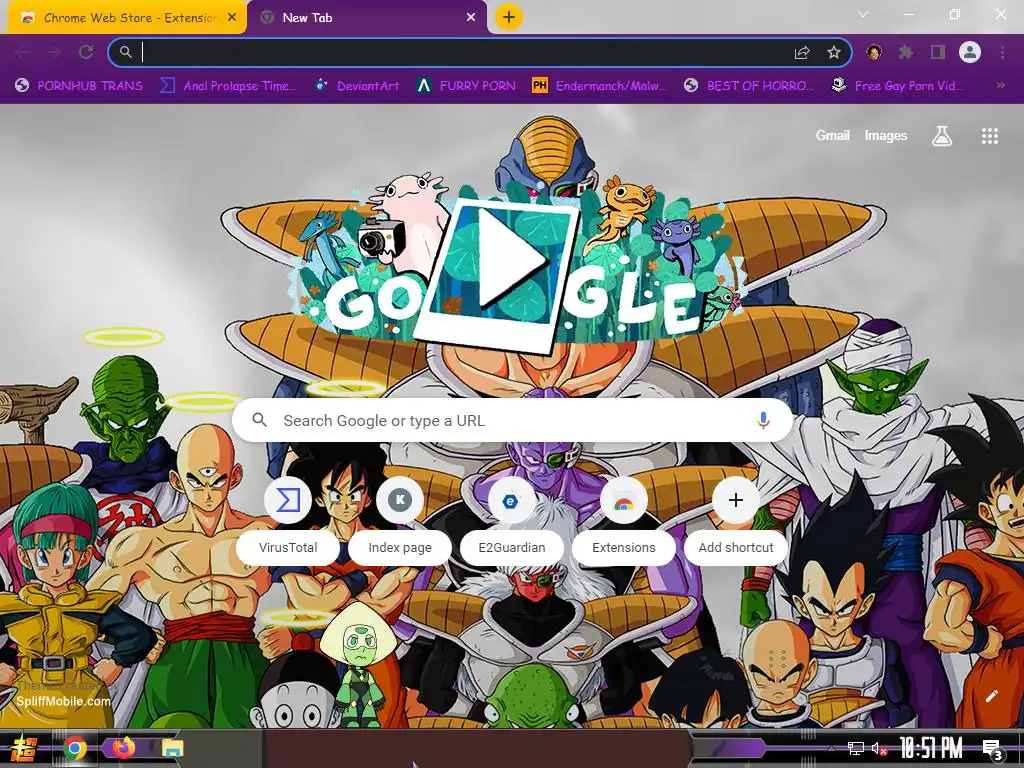1024x768 pixels.
Task: Reload the current page
Action: [x=86, y=52]
